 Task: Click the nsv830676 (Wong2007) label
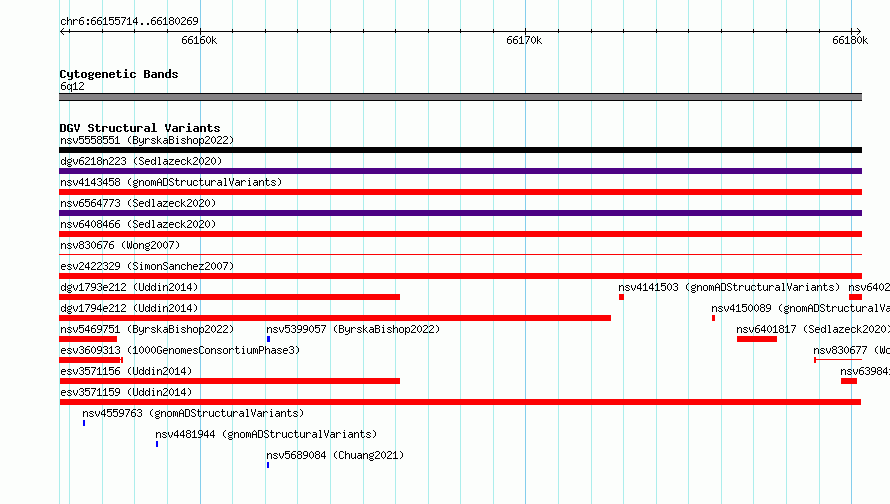[x=120, y=245]
